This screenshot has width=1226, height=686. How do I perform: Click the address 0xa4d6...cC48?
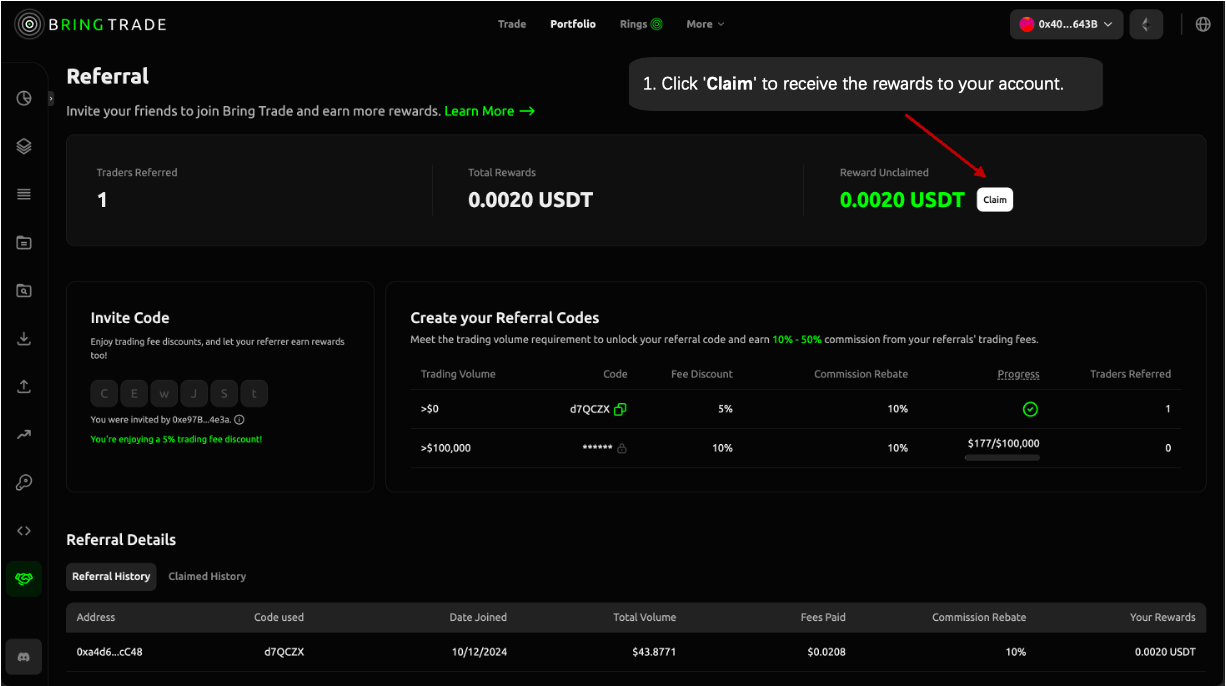(x=110, y=652)
